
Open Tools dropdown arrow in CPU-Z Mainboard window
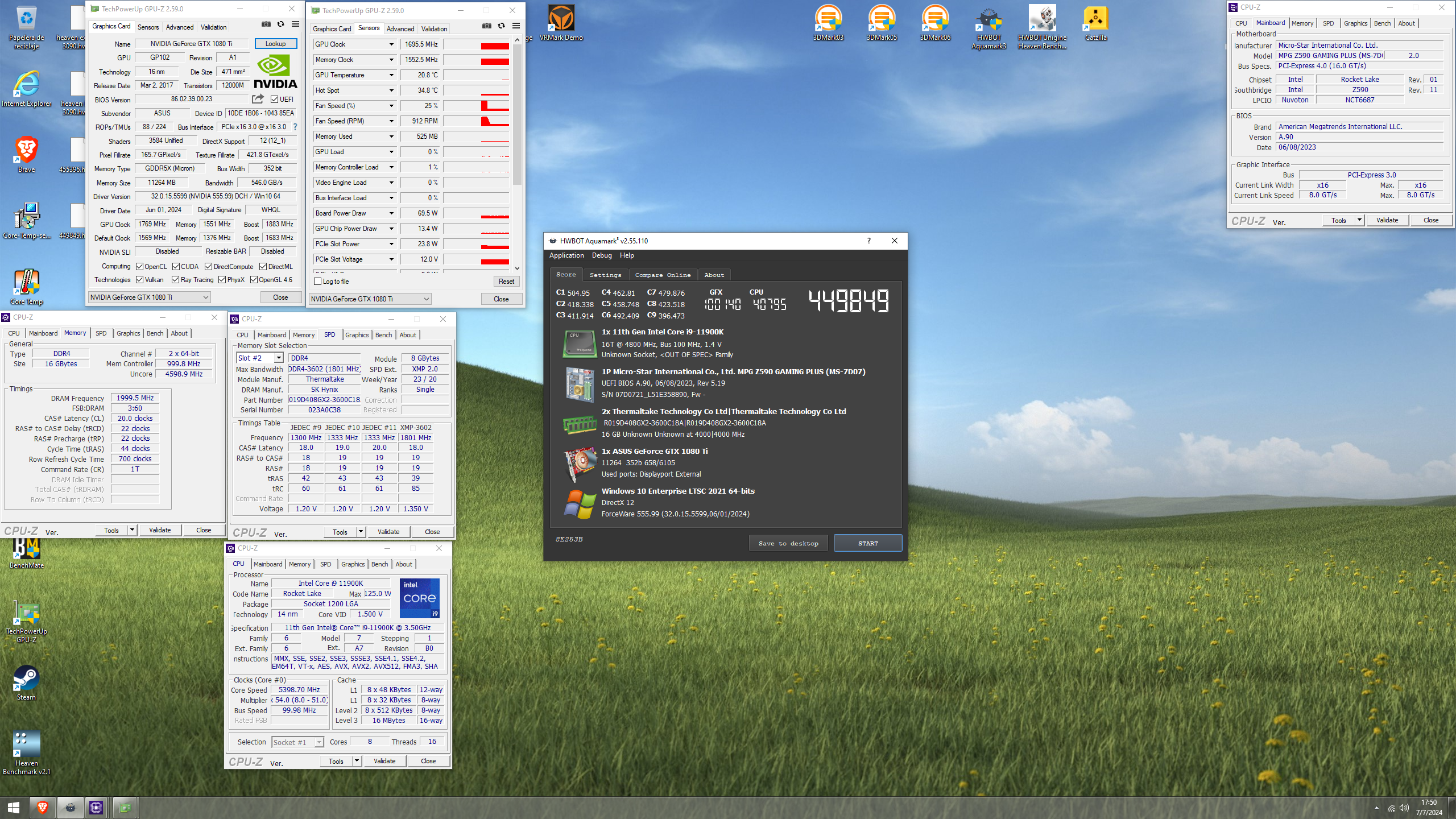point(1359,220)
